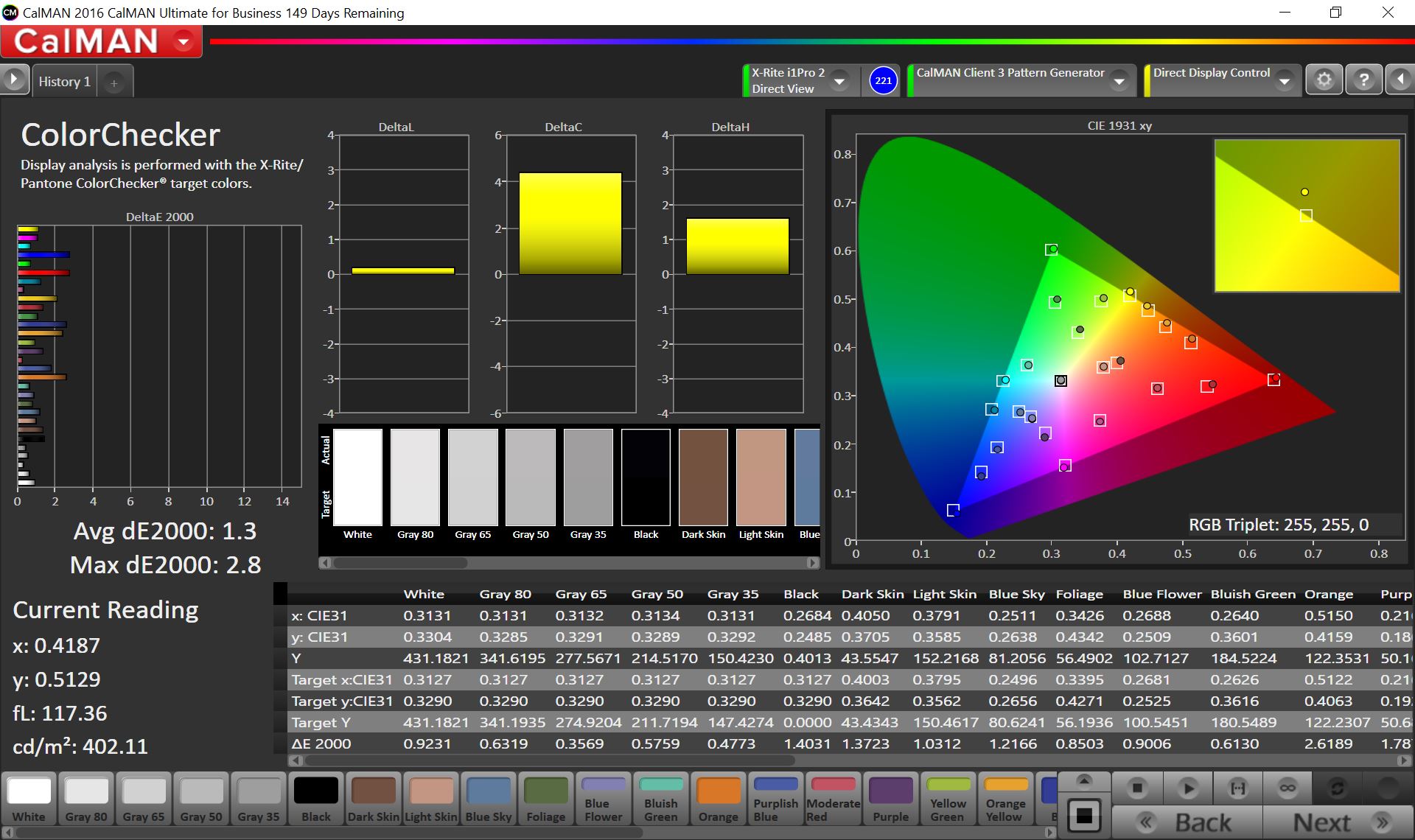Open the CalMAN main menu dropdown
Viewport: 1415px width, 840px height.
tap(184, 42)
